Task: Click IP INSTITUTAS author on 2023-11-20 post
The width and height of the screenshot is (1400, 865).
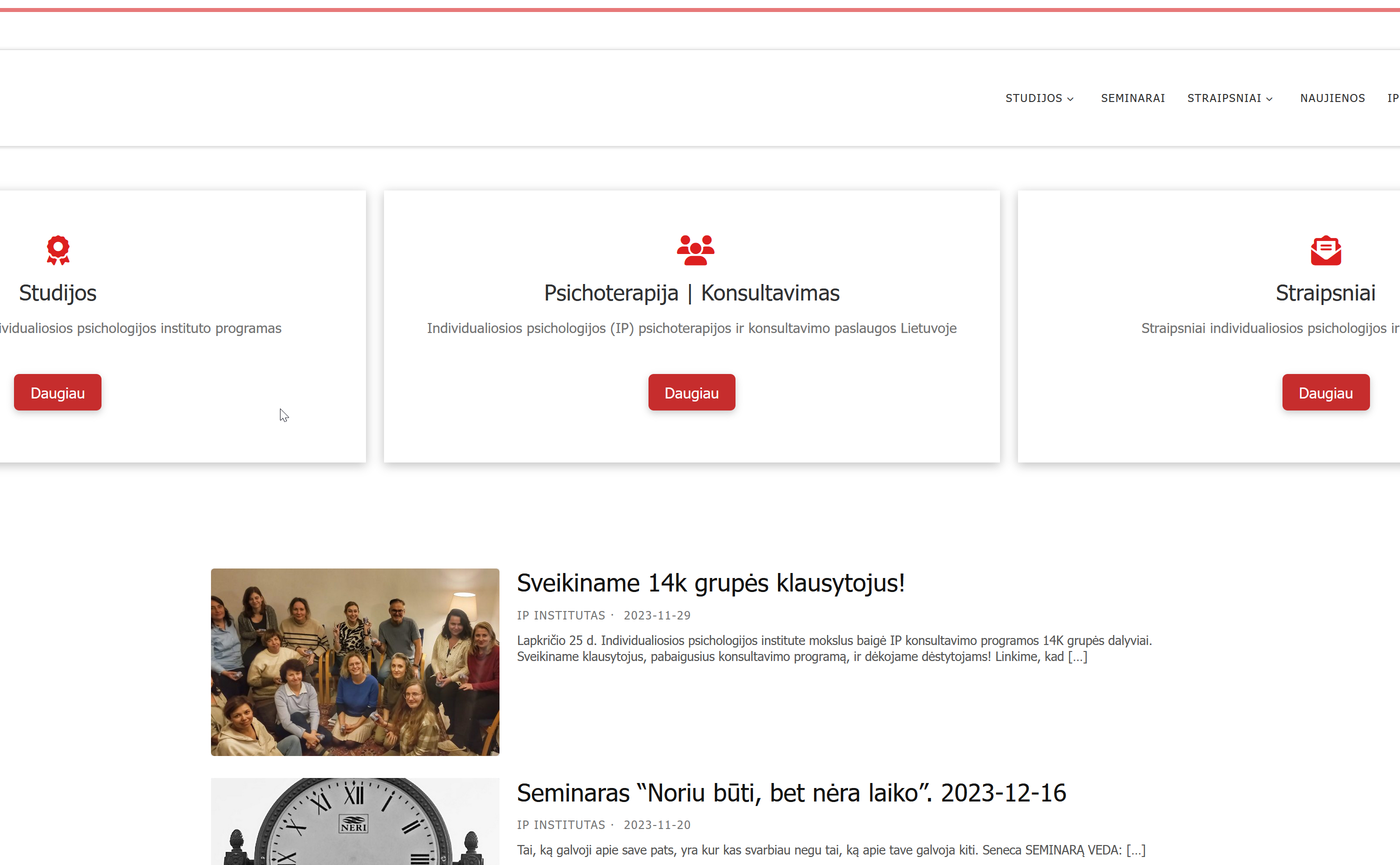Action: pos(560,825)
